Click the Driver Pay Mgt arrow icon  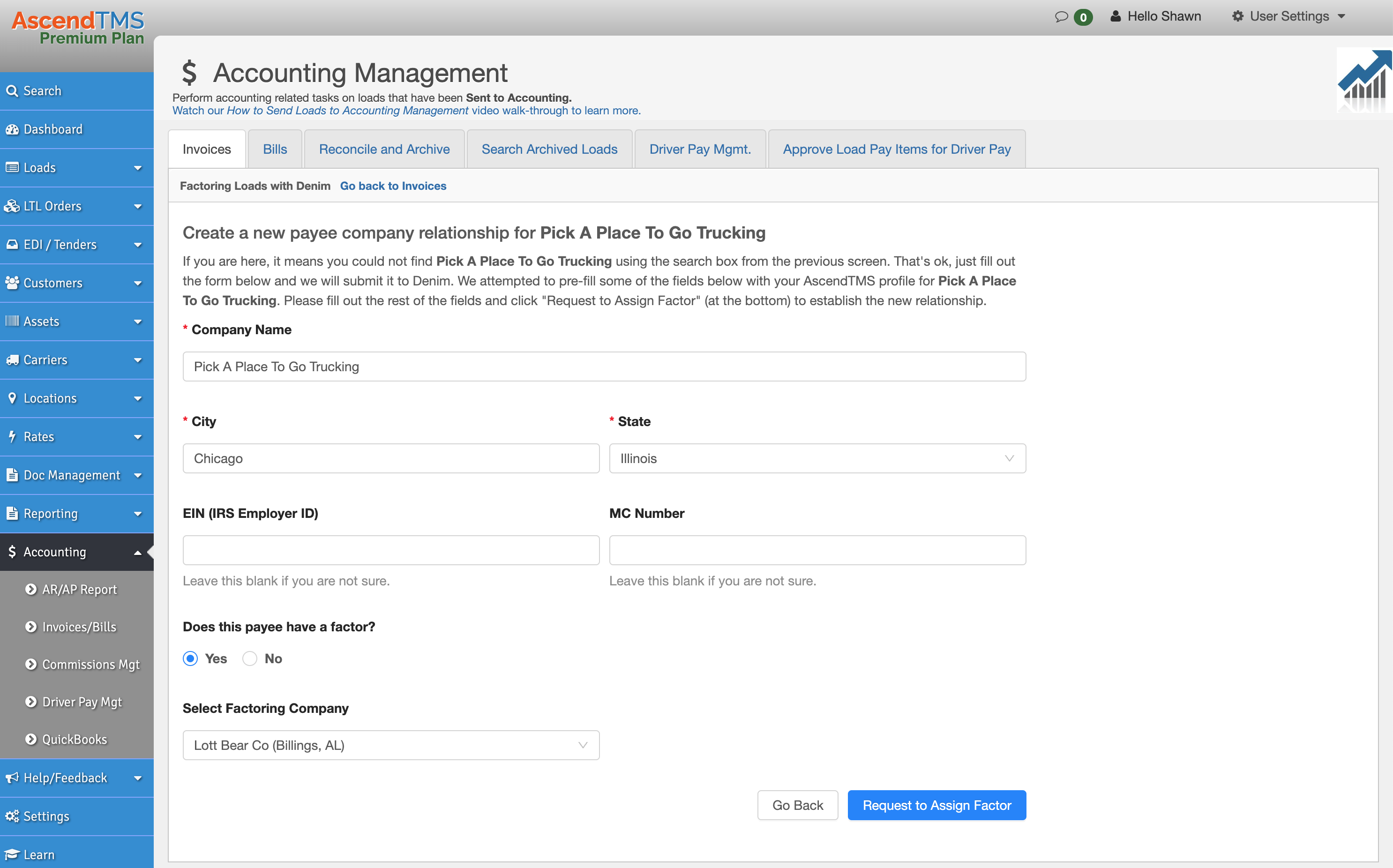(x=31, y=702)
